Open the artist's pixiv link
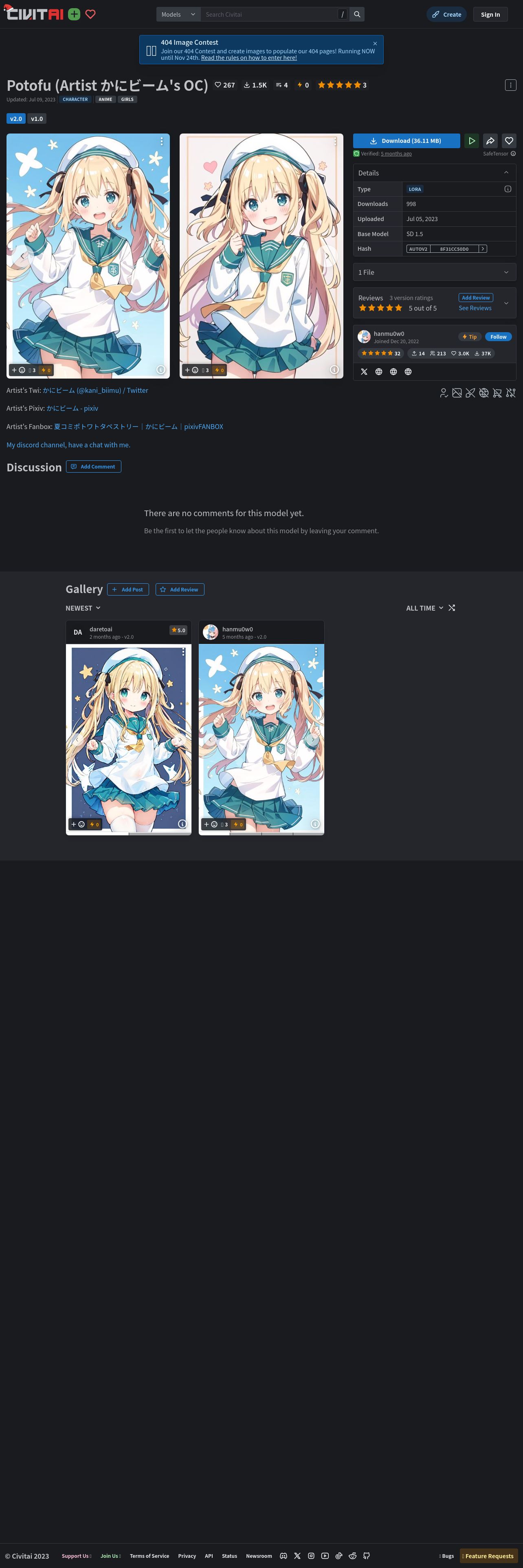The width and height of the screenshot is (523, 1568). pyautogui.click(x=73, y=408)
